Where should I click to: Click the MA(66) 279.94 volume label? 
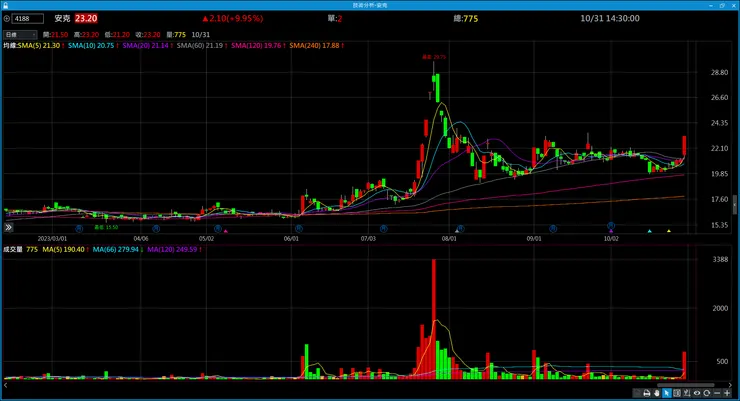pos(118,249)
